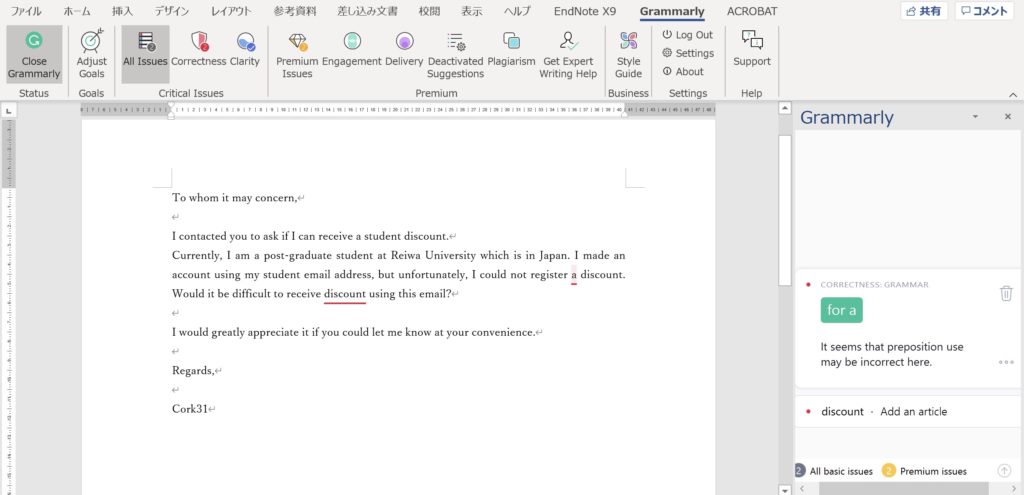
Task: Open Deactivated Suggestions
Action: point(455,55)
